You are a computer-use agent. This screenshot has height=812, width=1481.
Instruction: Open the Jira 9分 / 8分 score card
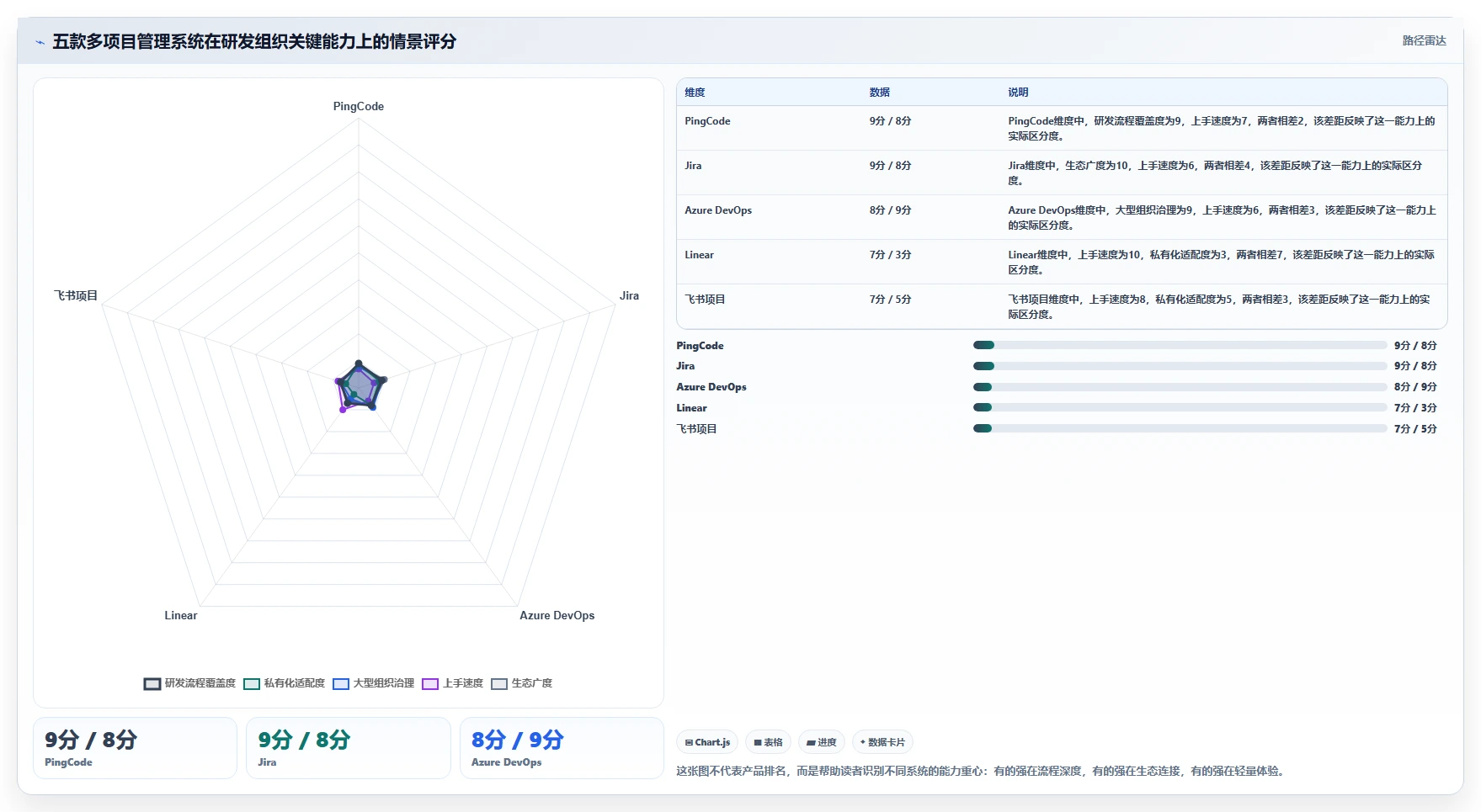(348, 748)
